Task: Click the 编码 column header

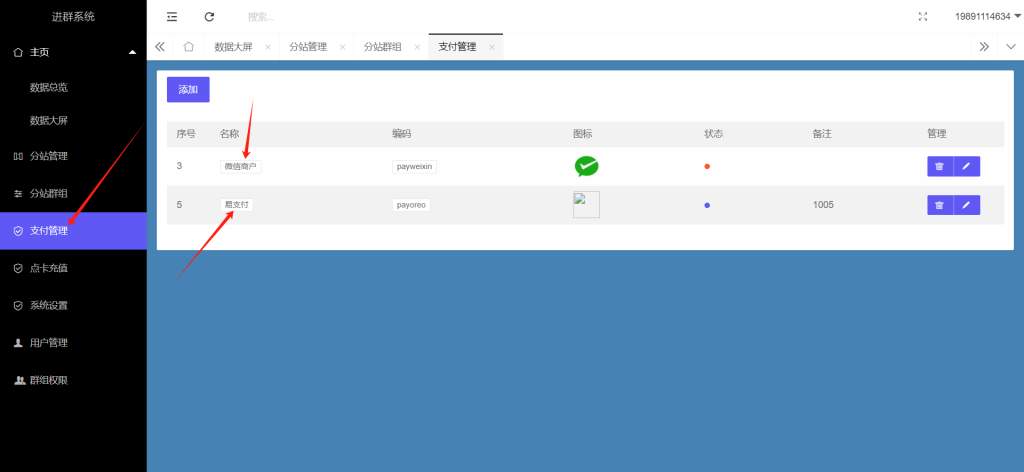Action: tap(402, 134)
